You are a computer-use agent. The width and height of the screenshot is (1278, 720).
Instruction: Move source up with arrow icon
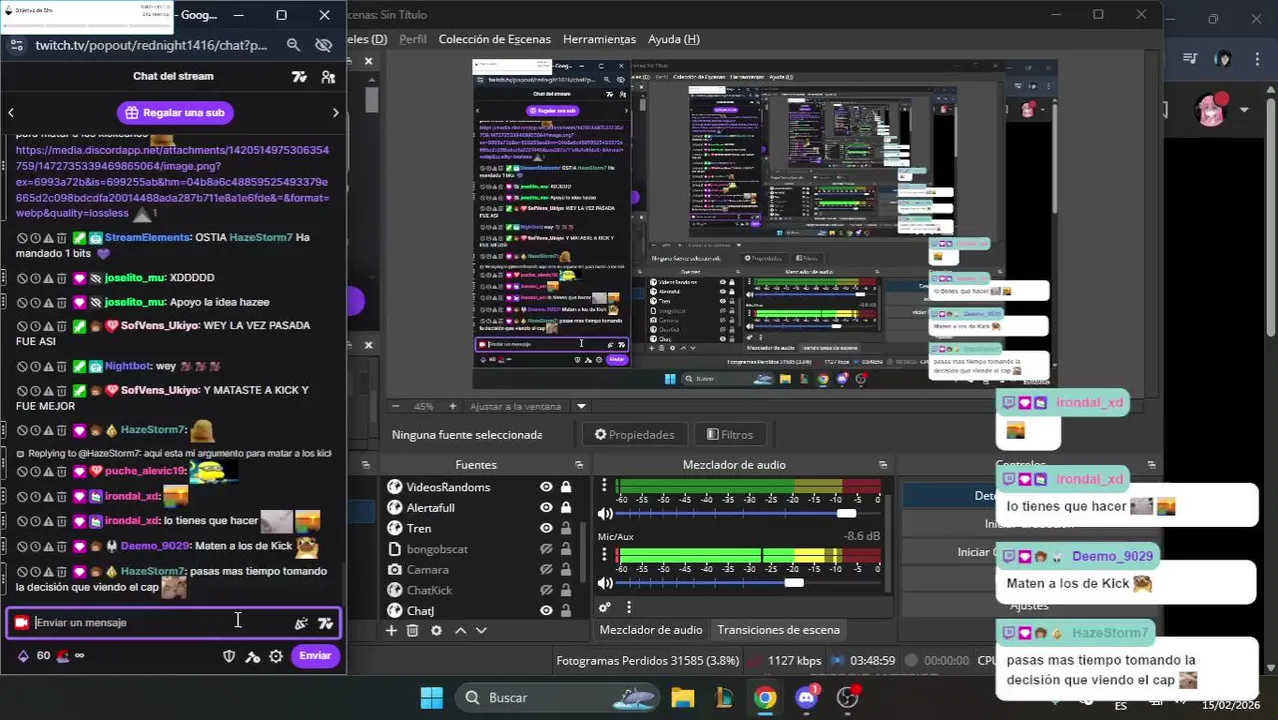tap(460, 630)
